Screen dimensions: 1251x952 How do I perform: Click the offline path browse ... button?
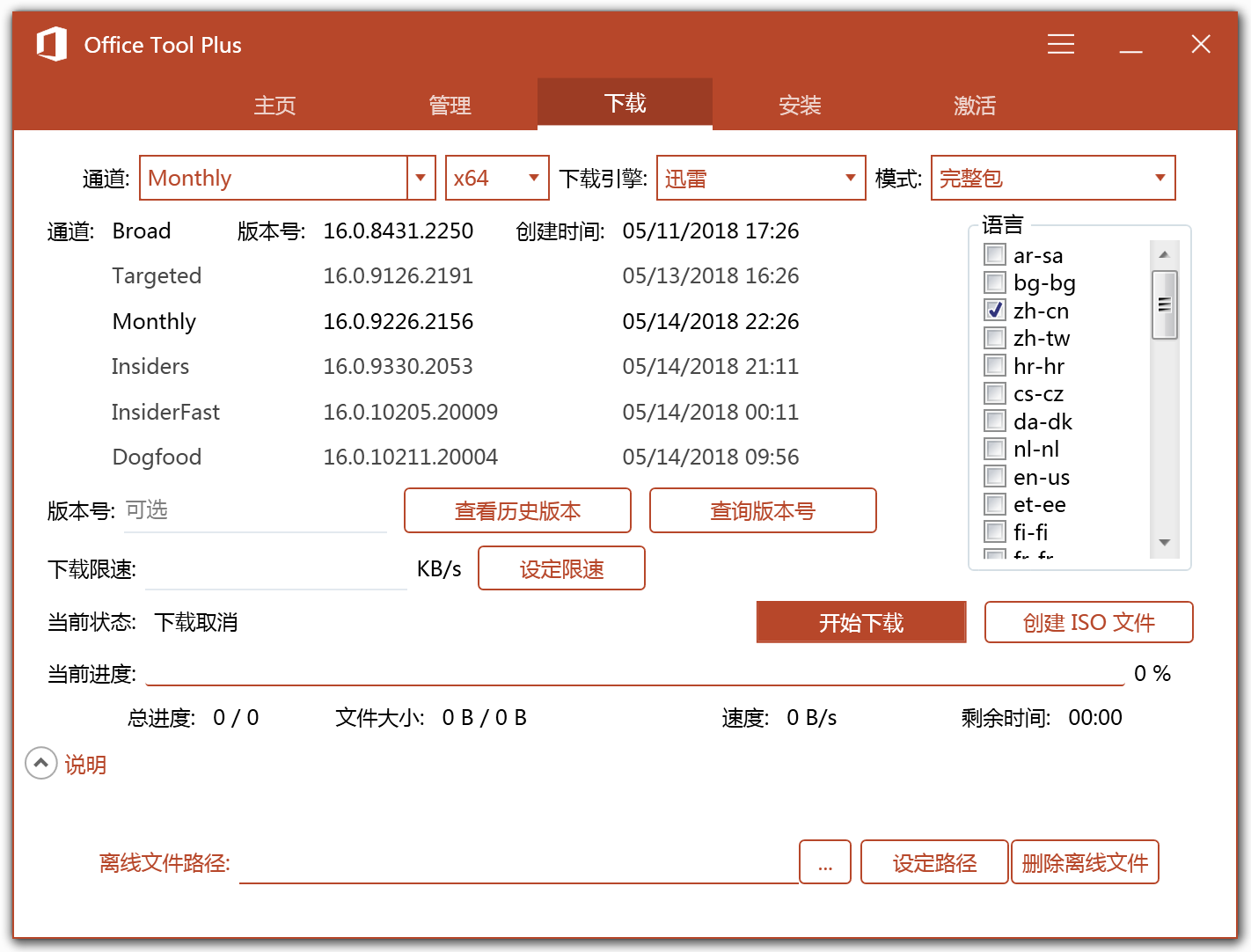[x=825, y=862]
